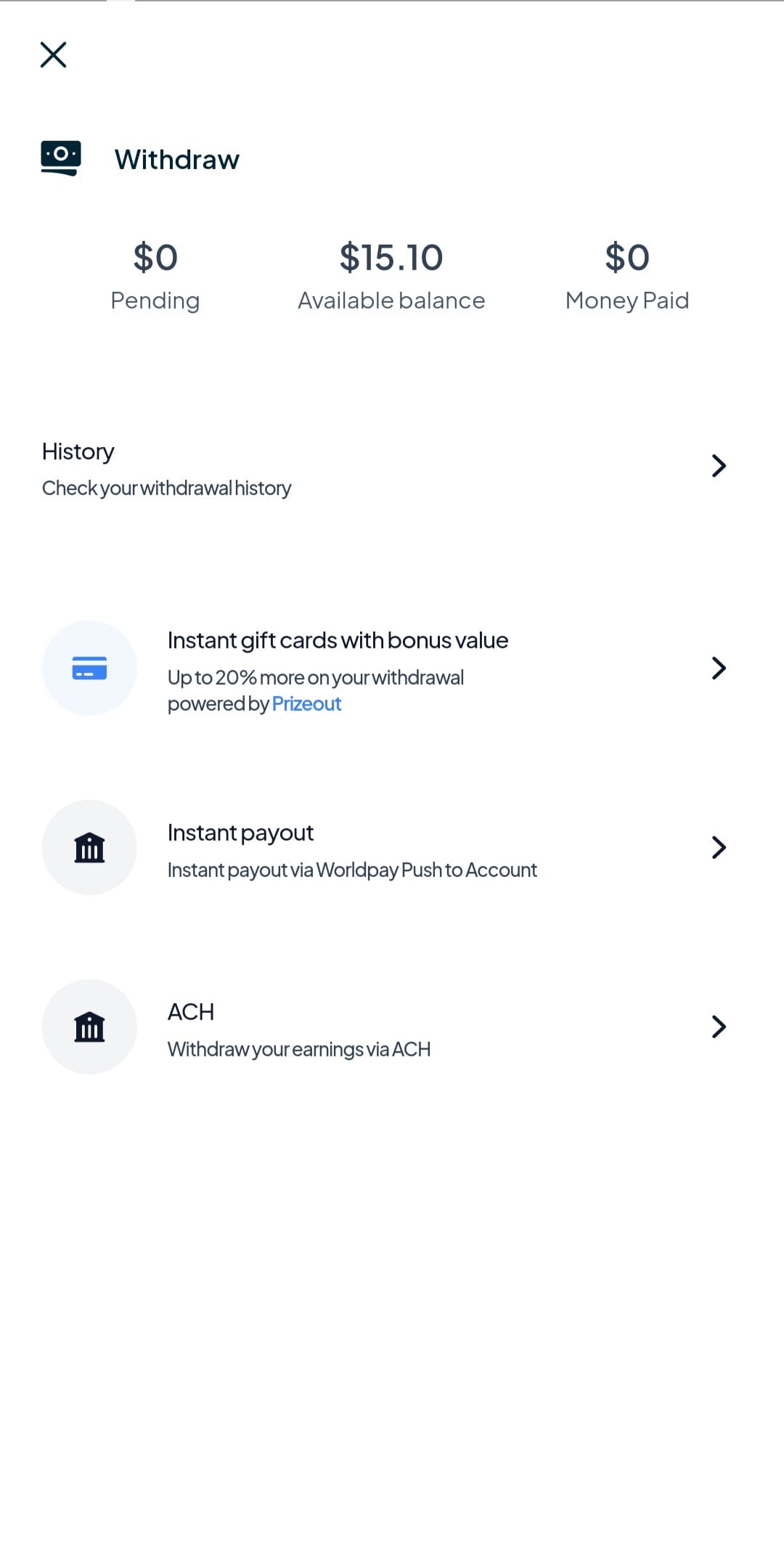Viewport: 784px width, 1550px height.
Task: Tap the Instant payout bank icon
Action: (89, 847)
